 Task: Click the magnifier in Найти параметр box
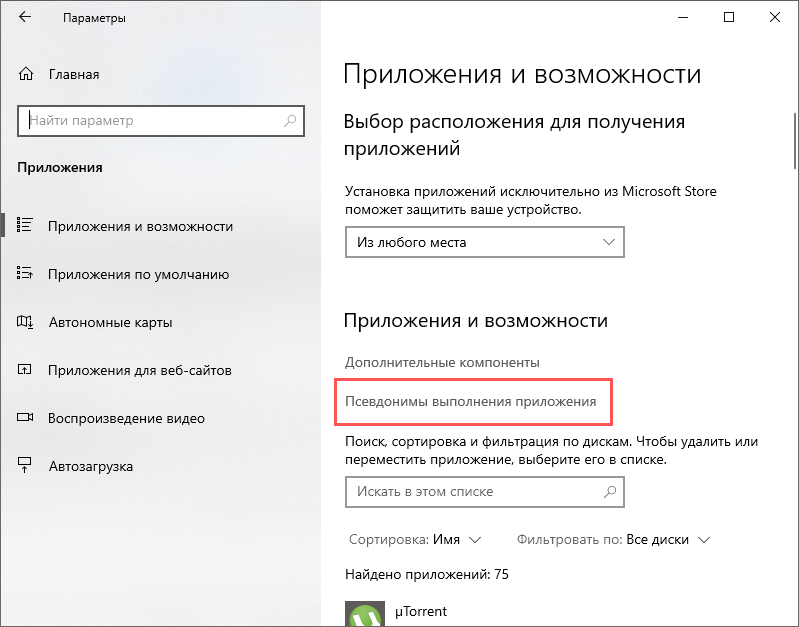(290, 121)
